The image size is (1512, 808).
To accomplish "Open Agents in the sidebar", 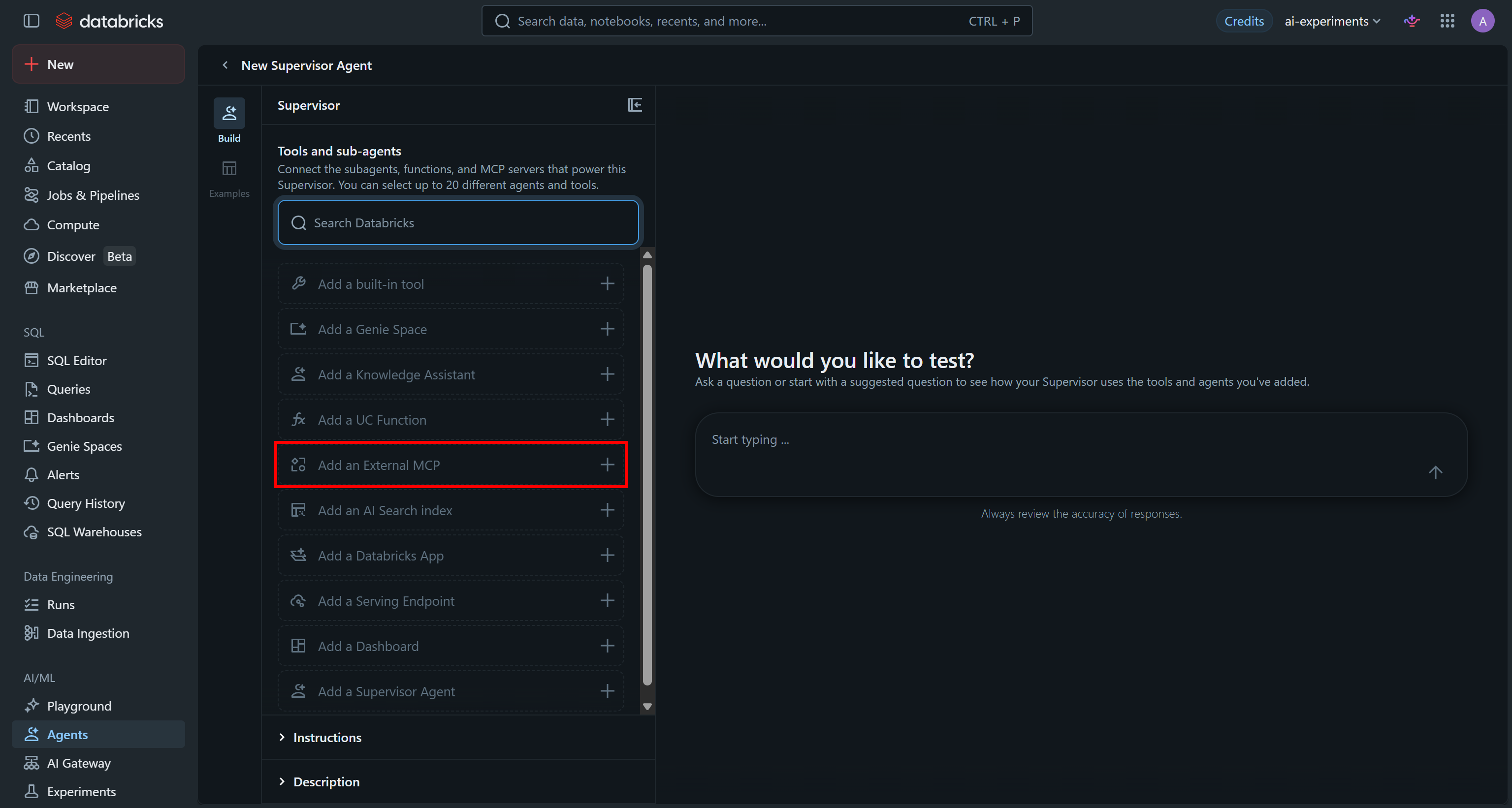I will click(98, 734).
